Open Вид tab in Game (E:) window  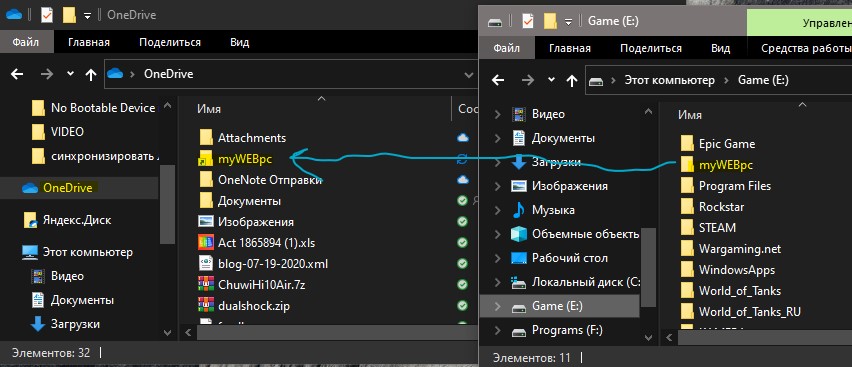721,48
